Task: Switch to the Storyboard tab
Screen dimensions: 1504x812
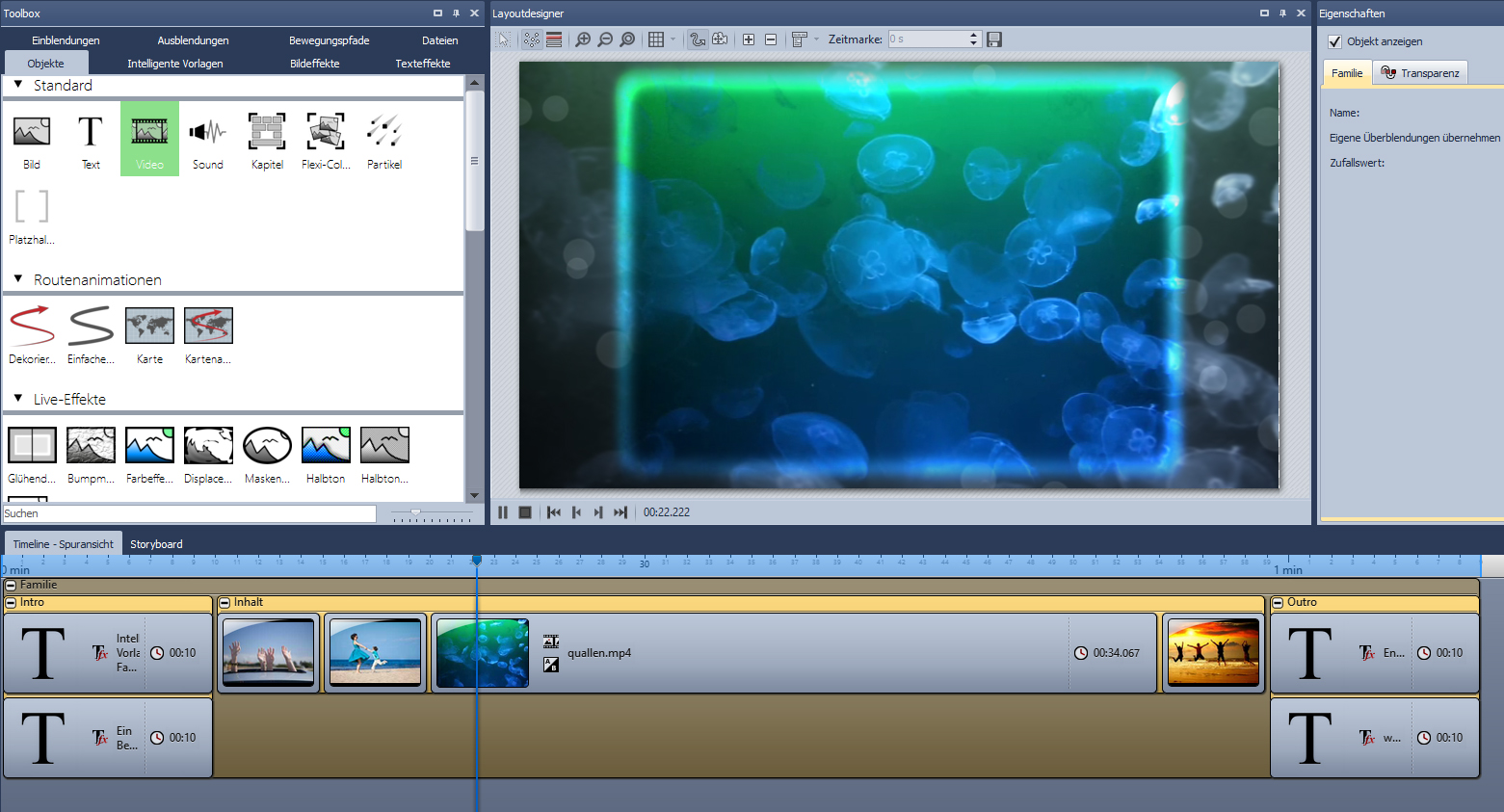Action: (x=156, y=544)
